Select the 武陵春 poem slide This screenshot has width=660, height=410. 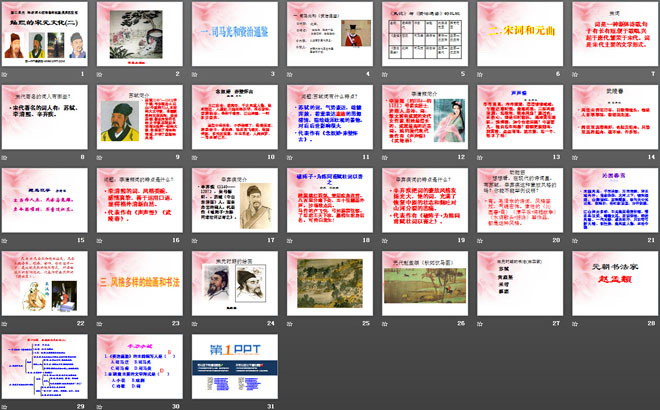point(615,117)
